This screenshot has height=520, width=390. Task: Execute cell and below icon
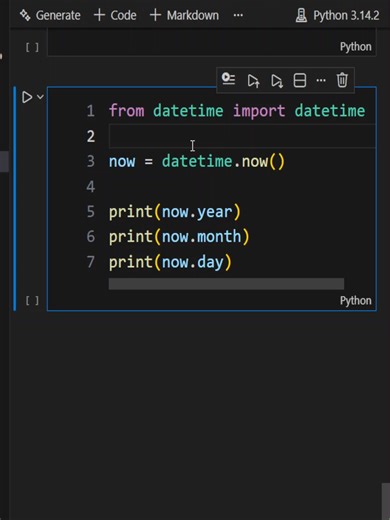click(x=277, y=81)
